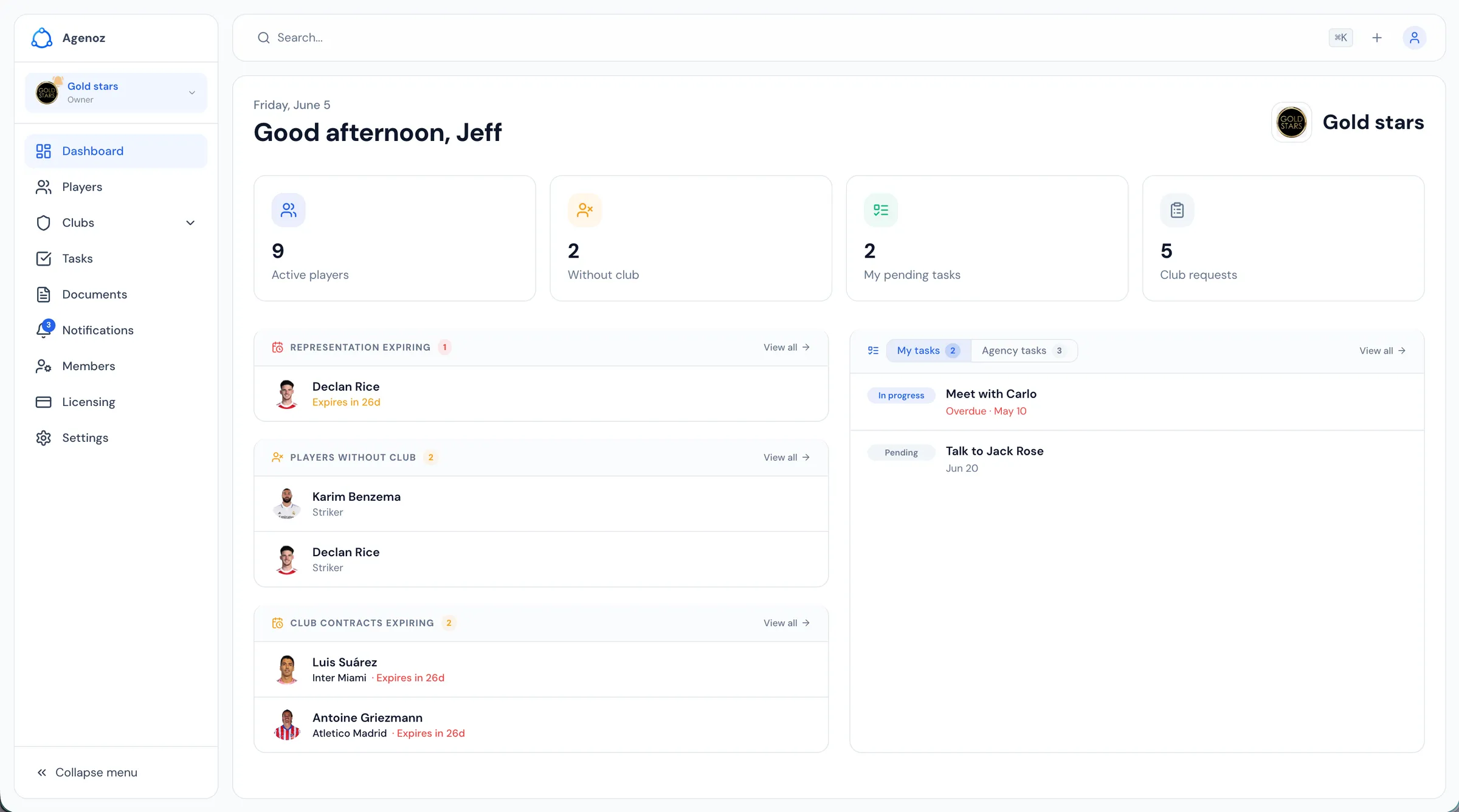This screenshot has width=1459, height=812.
Task: Click the Club requests clipboard icon
Action: pos(1177,210)
